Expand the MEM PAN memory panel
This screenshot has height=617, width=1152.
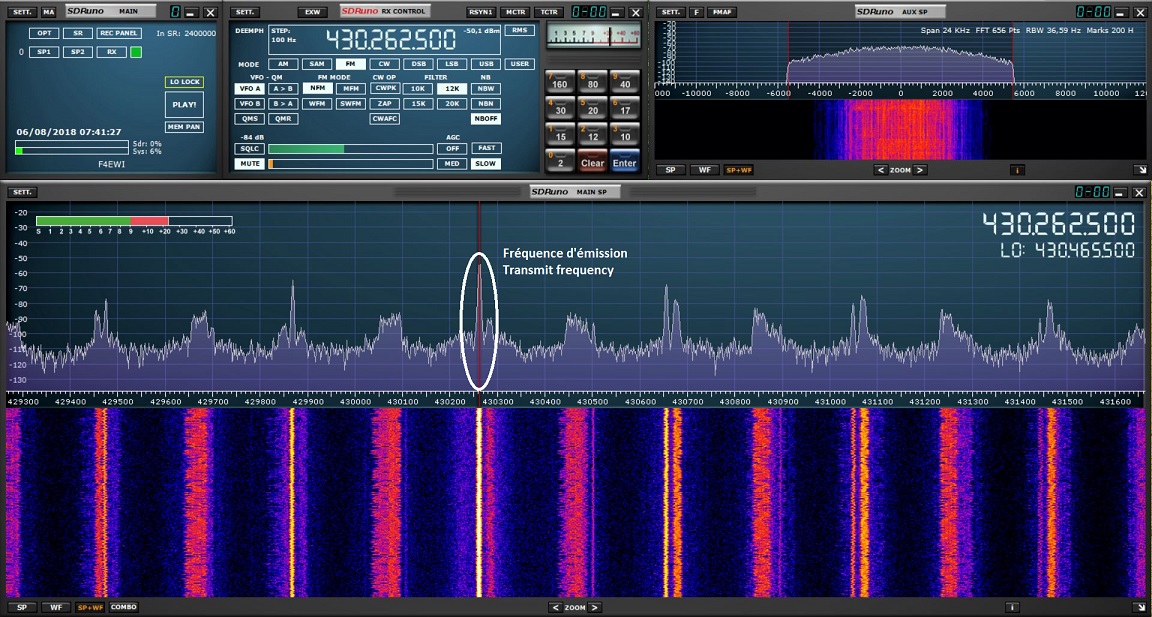[x=184, y=127]
